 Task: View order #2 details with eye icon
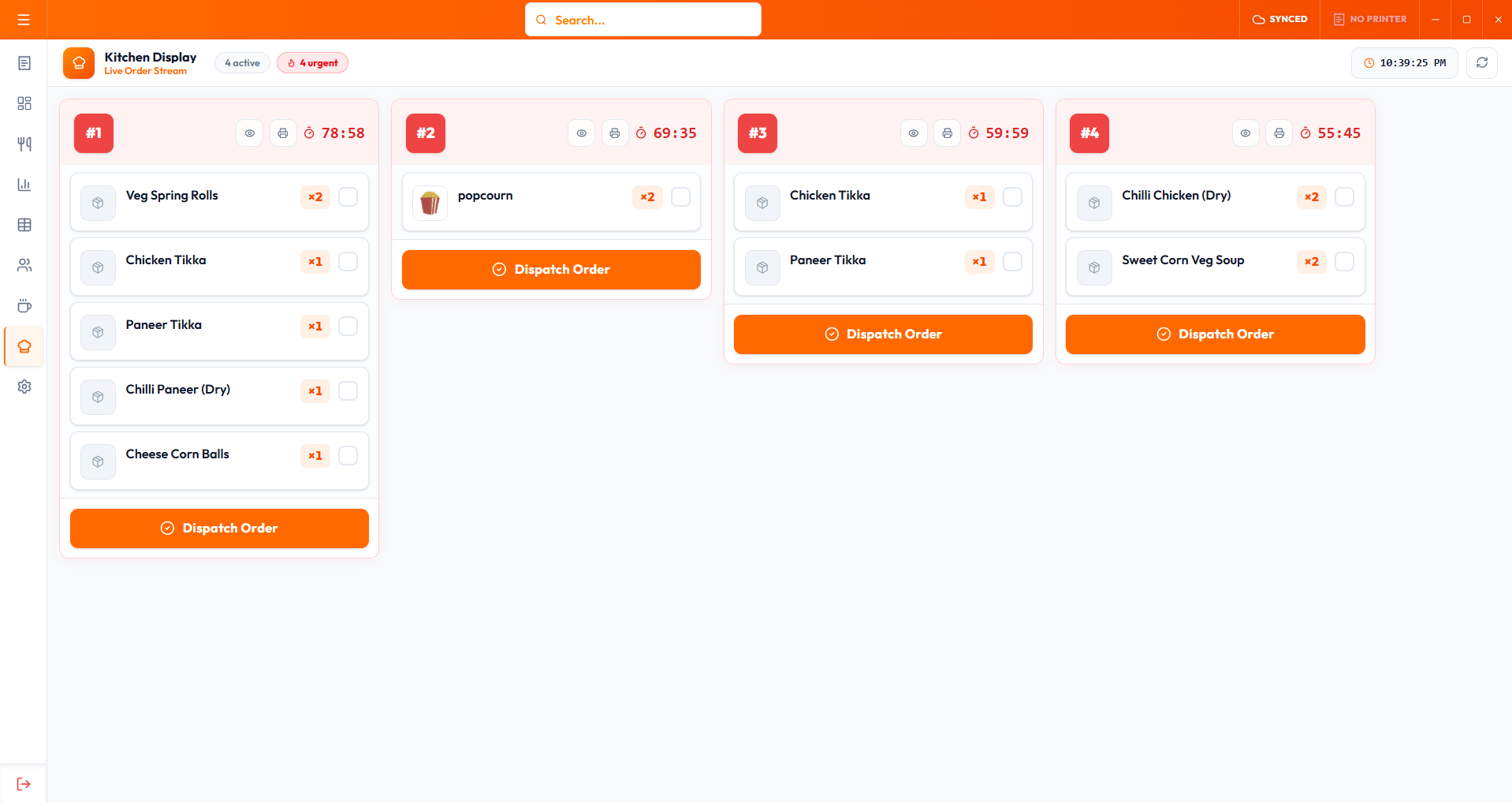tap(582, 133)
